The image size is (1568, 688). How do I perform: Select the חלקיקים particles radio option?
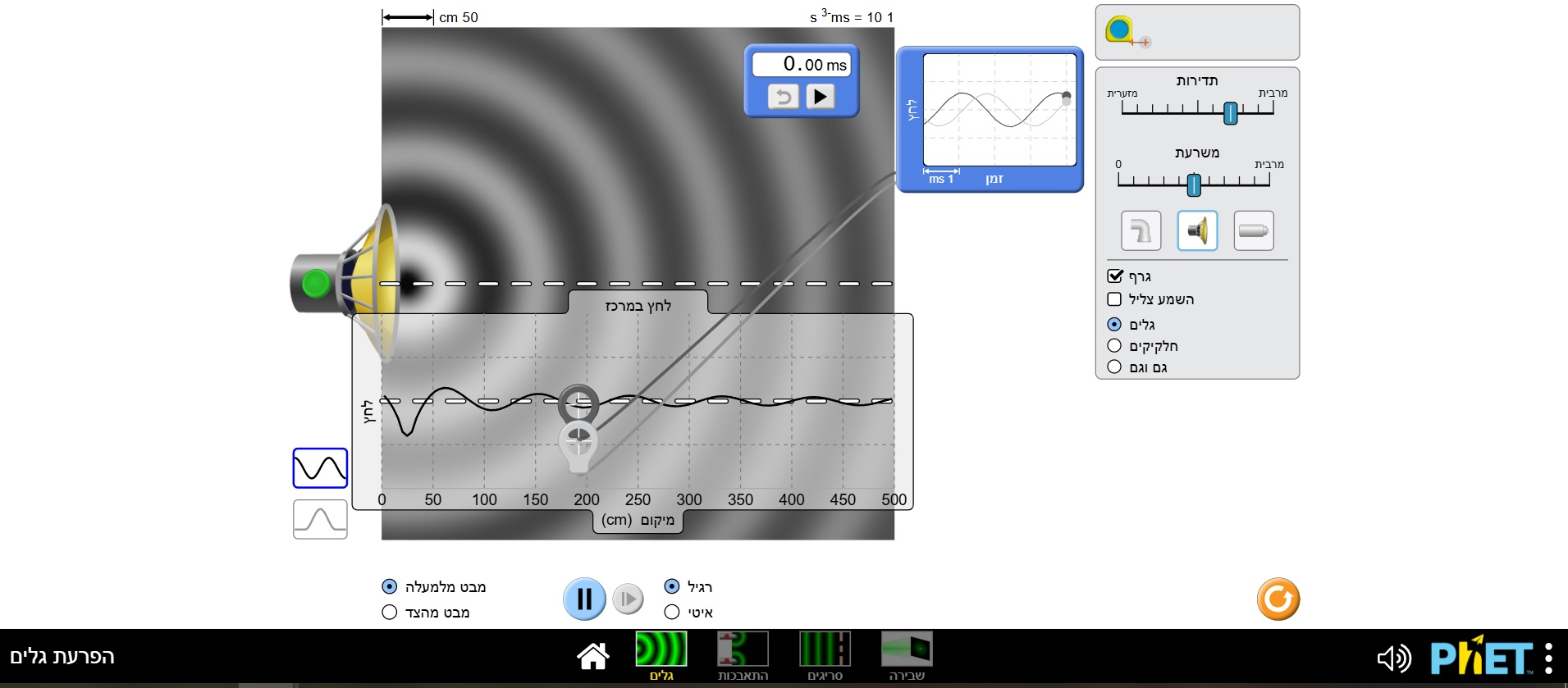point(1114,346)
